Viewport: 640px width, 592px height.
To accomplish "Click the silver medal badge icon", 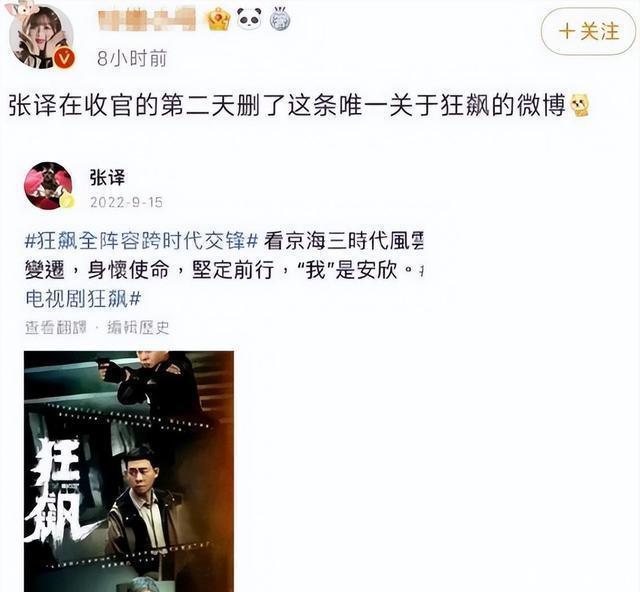I will [280, 19].
